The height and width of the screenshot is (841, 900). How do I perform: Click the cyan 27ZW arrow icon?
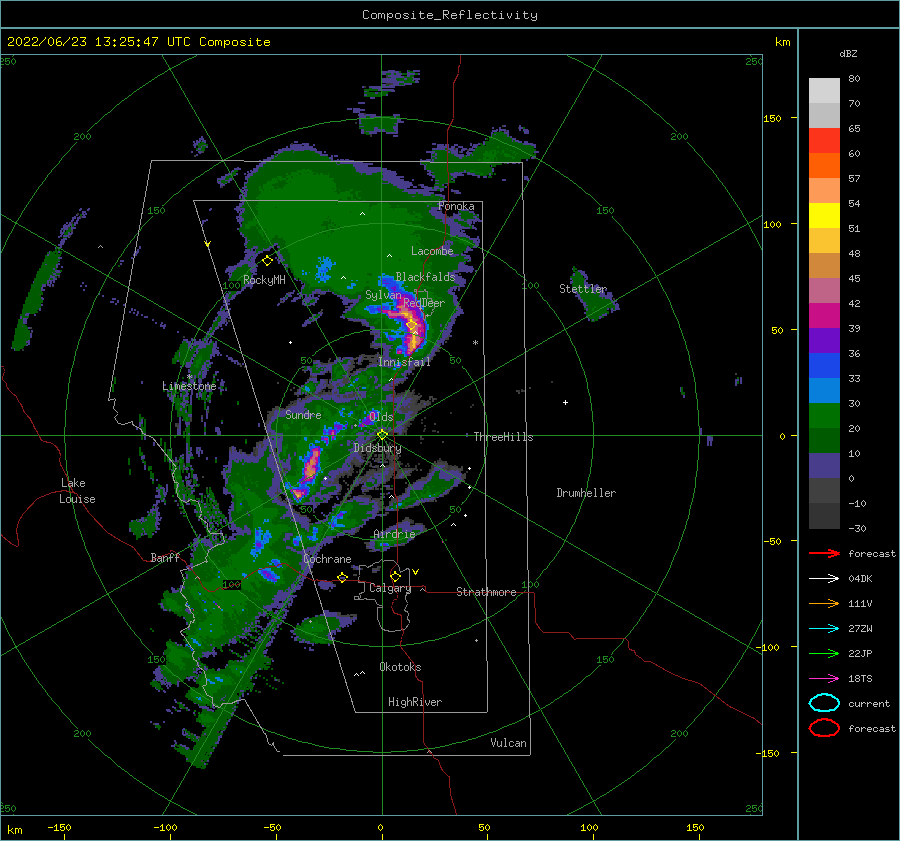click(x=824, y=629)
